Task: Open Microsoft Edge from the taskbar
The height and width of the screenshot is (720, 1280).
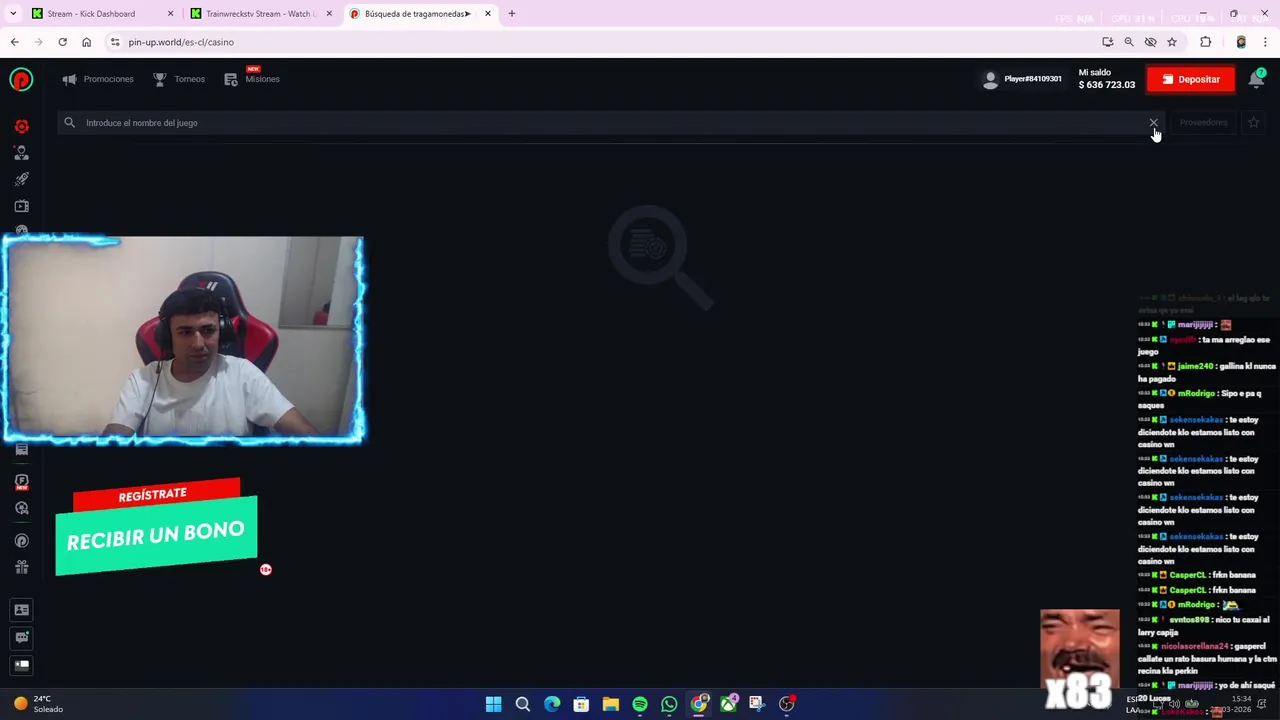Action: pos(552,704)
